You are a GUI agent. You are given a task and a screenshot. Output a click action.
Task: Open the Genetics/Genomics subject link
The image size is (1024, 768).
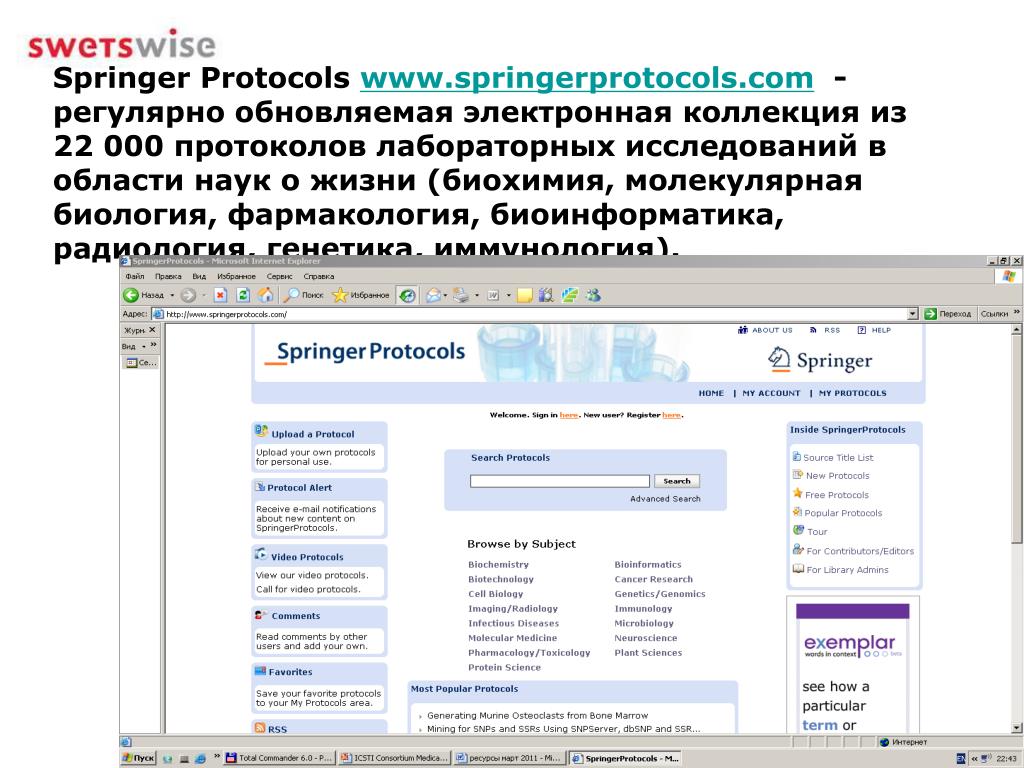(660, 594)
